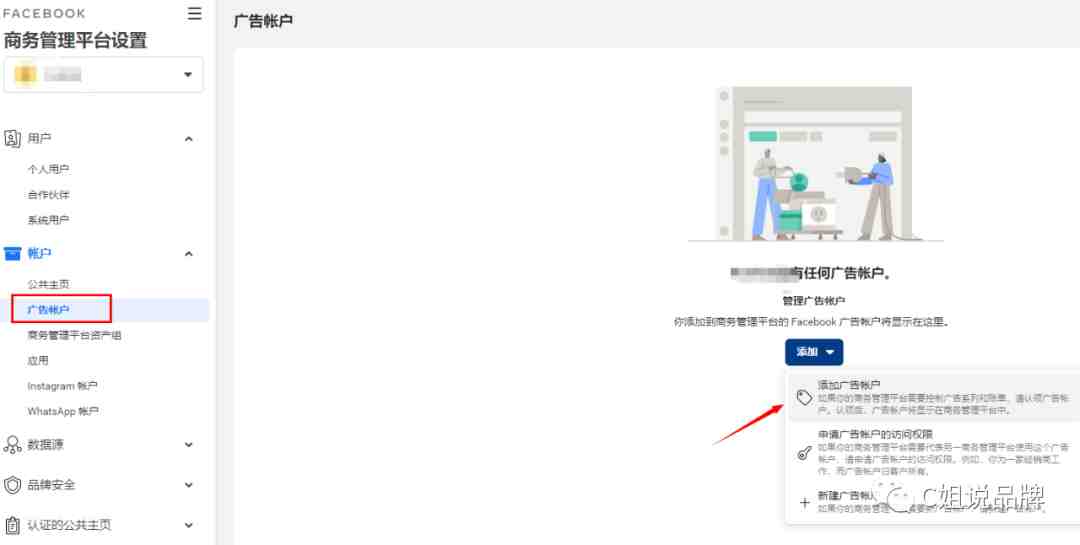Click the FACEBOOK logo text
This screenshot has height=545, width=1080.
pyautogui.click(x=45, y=14)
